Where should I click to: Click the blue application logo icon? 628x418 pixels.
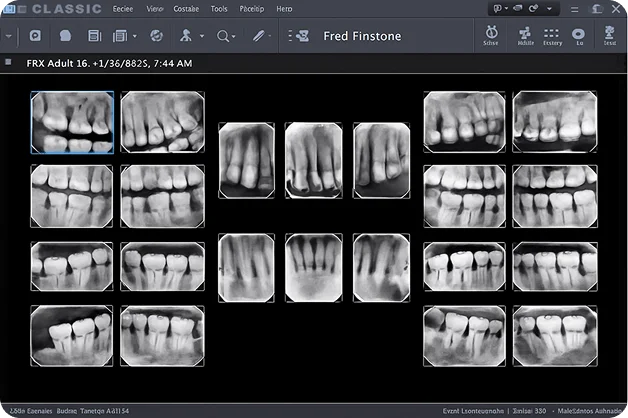click(x=9, y=9)
